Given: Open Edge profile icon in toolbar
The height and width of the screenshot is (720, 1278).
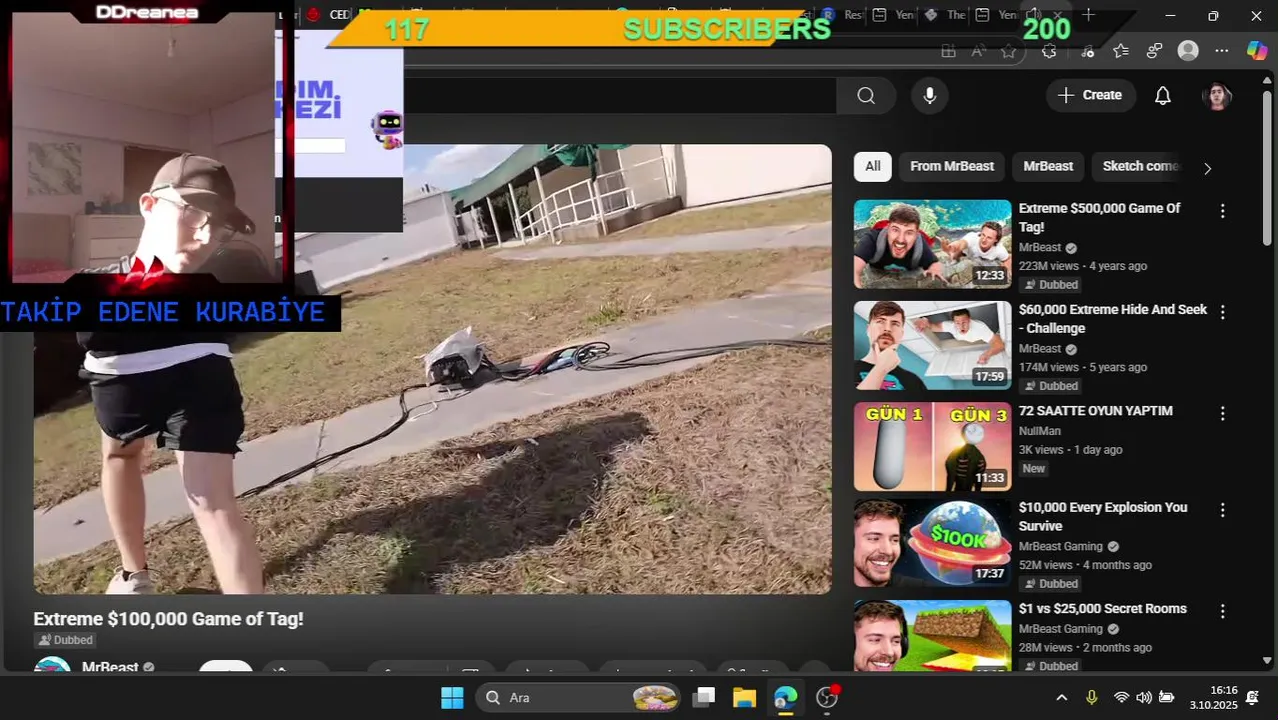Looking at the screenshot, I should [x=1188, y=51].
